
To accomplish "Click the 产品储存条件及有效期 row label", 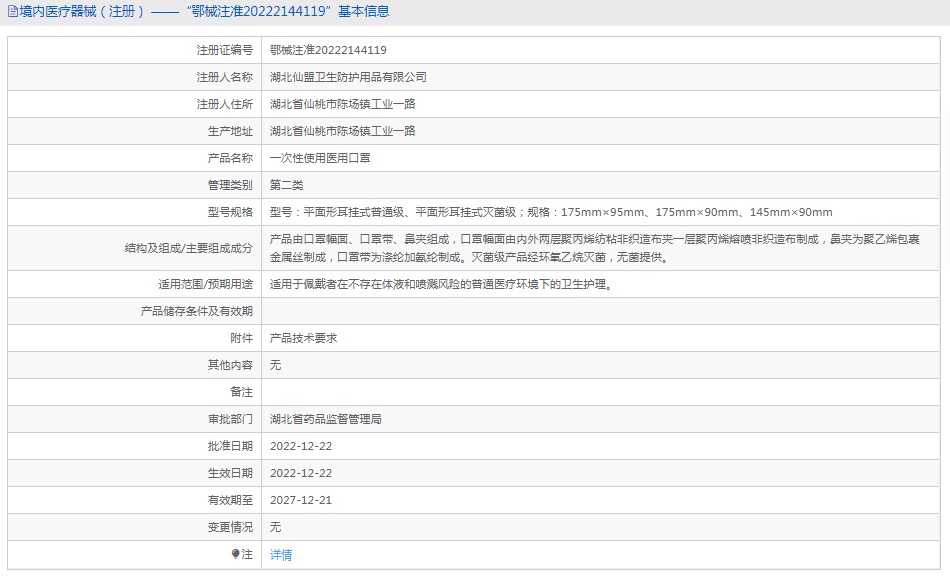I will tap(196, 311).
